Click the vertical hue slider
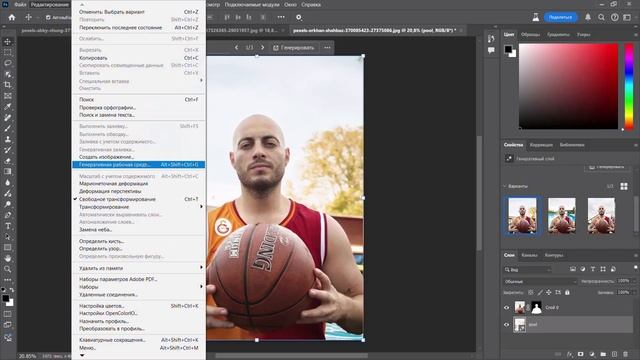This screenshot has height=360, width=640. coord(629,86)
